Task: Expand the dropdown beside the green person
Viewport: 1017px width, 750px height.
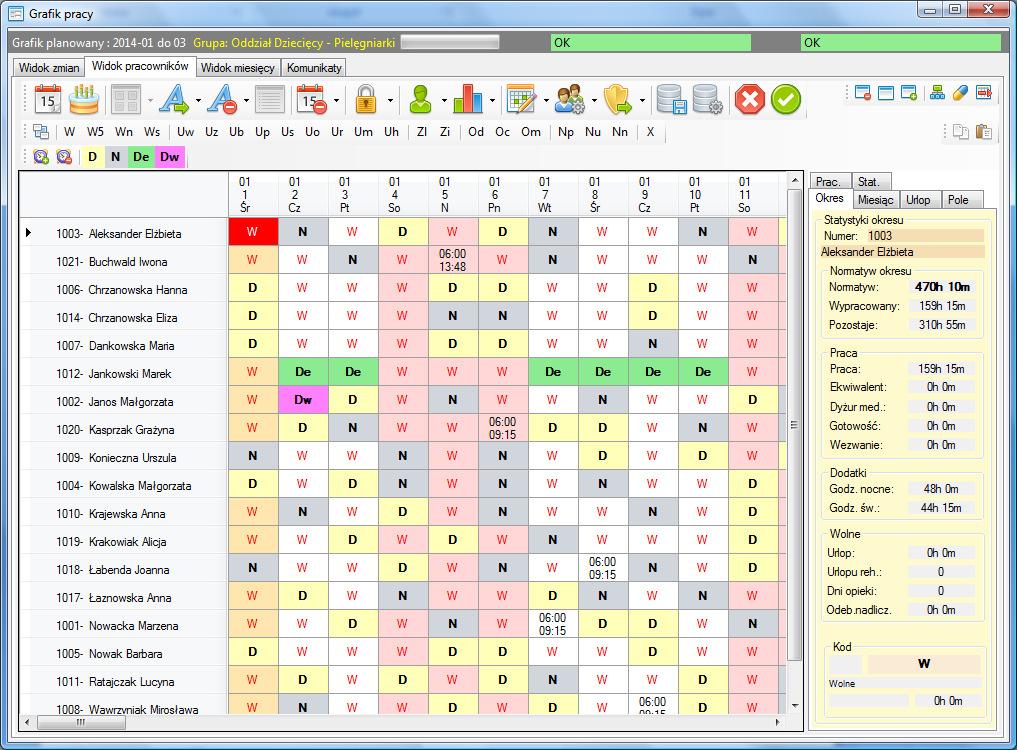Action: tap(444, 101)
